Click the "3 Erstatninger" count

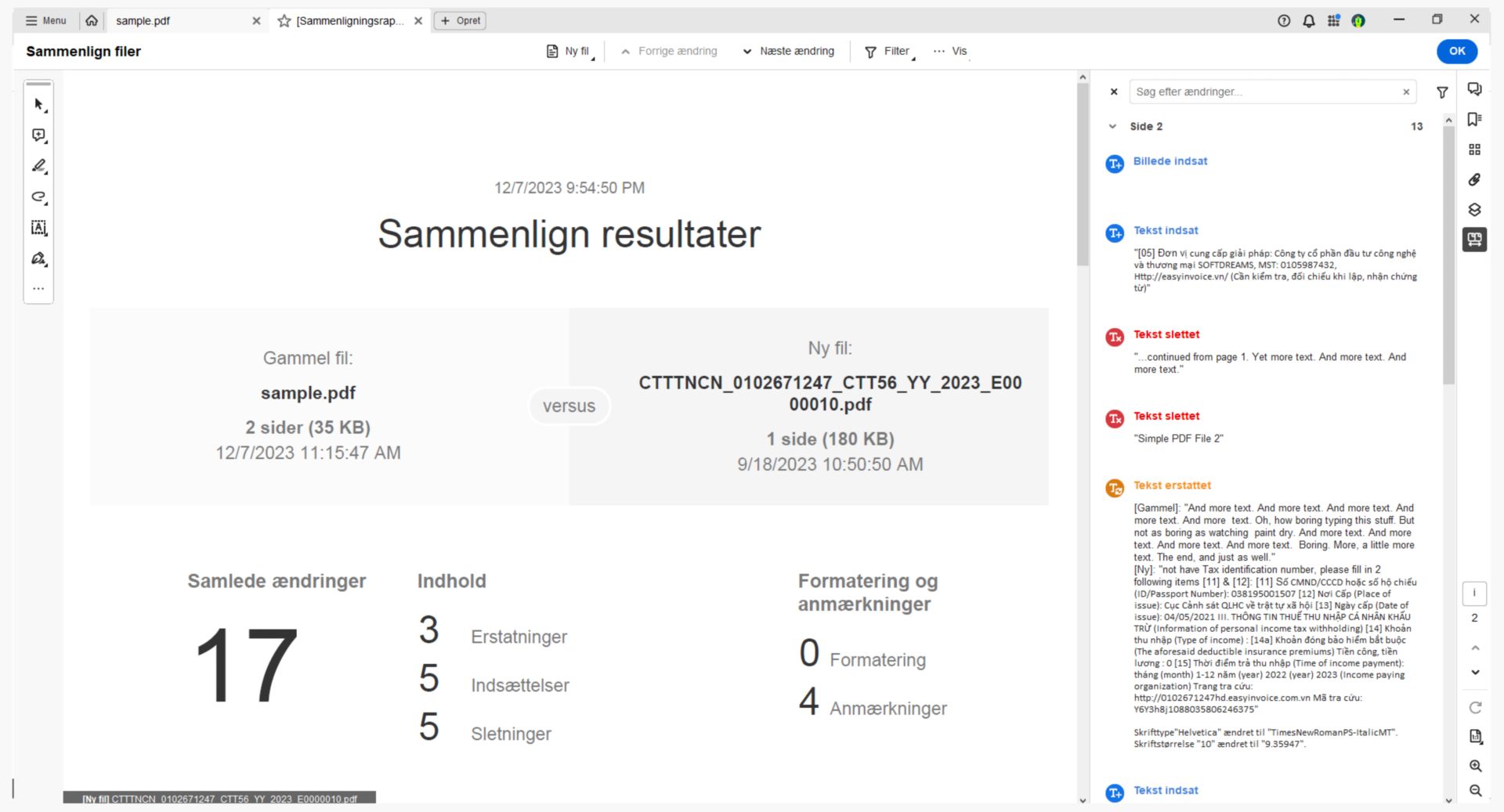coord(493,631)
